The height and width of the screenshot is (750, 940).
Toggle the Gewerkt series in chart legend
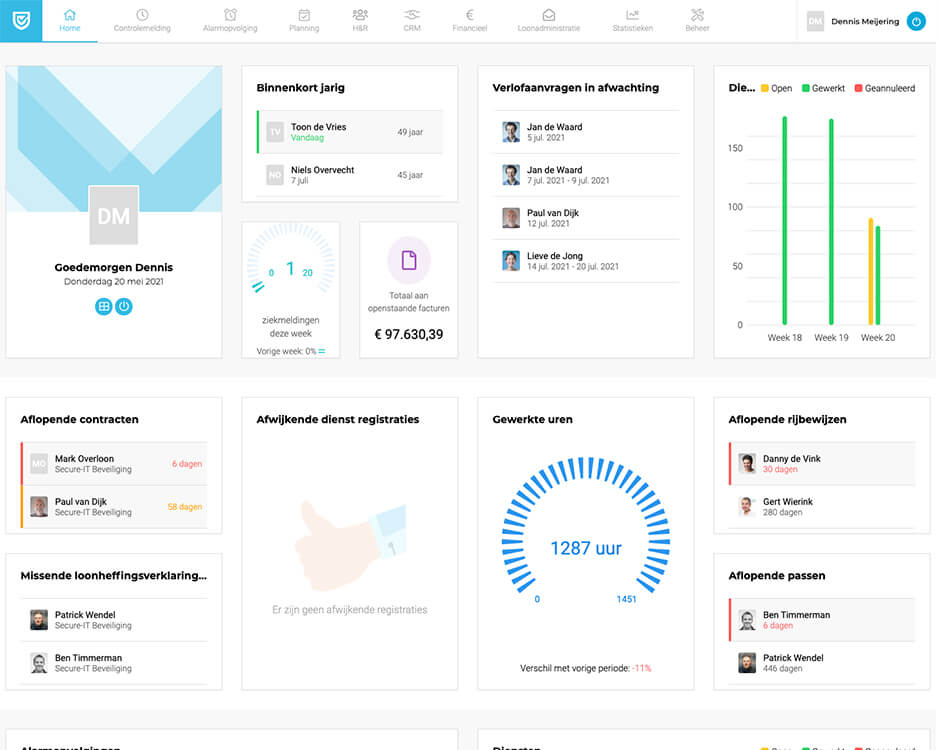822,88
